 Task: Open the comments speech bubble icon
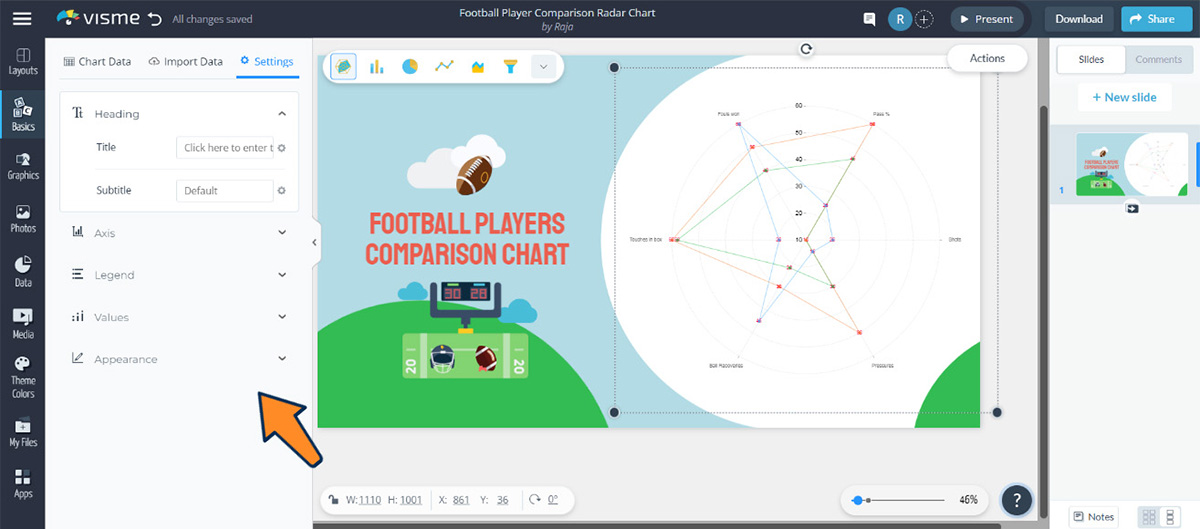click(x=870, y=19)
